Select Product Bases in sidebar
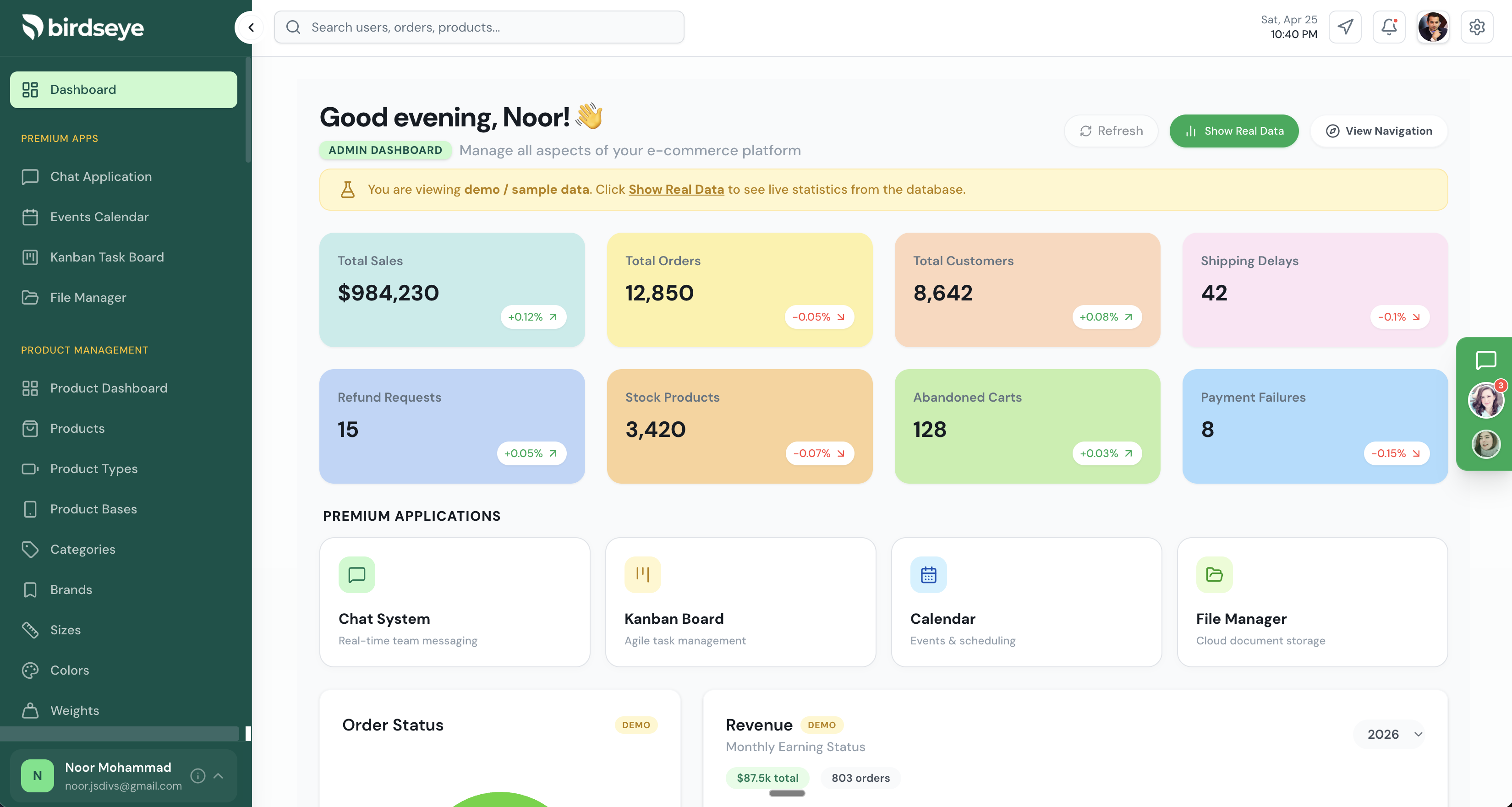Viewport: 1512px width, 807px height. (123, 509)
